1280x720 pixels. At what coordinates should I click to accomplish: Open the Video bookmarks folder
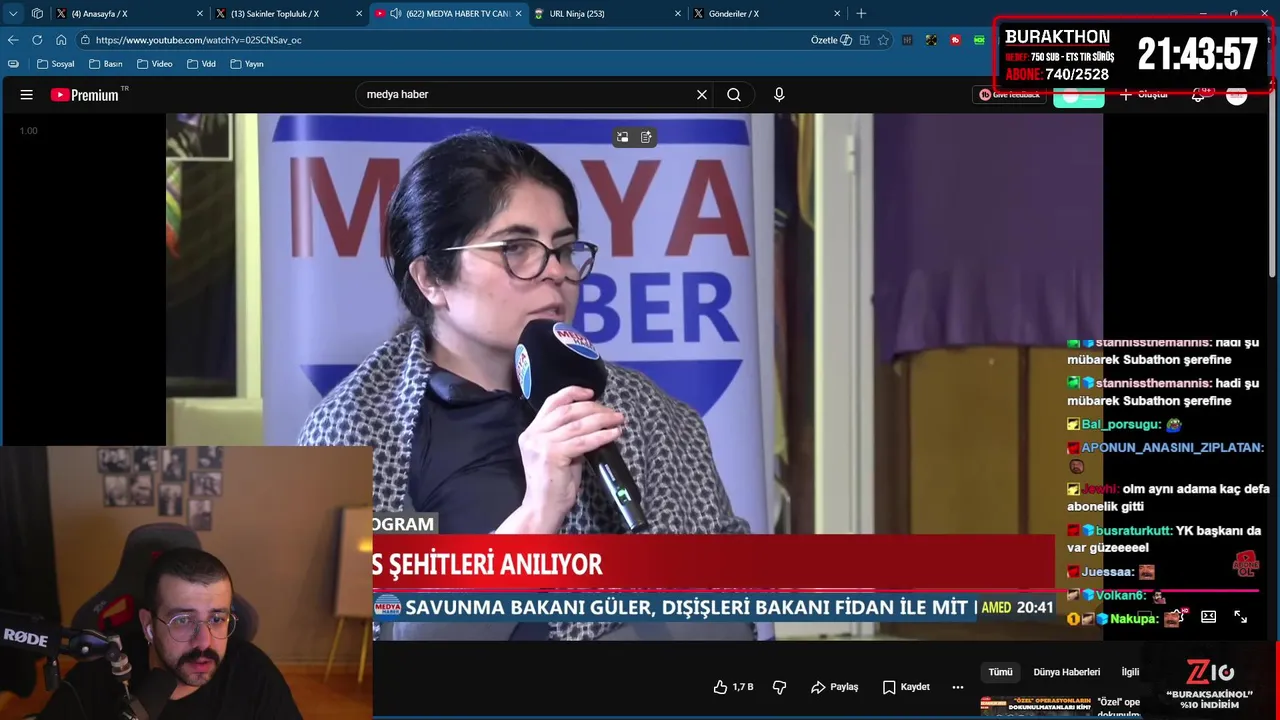click(x=155, y=64)
